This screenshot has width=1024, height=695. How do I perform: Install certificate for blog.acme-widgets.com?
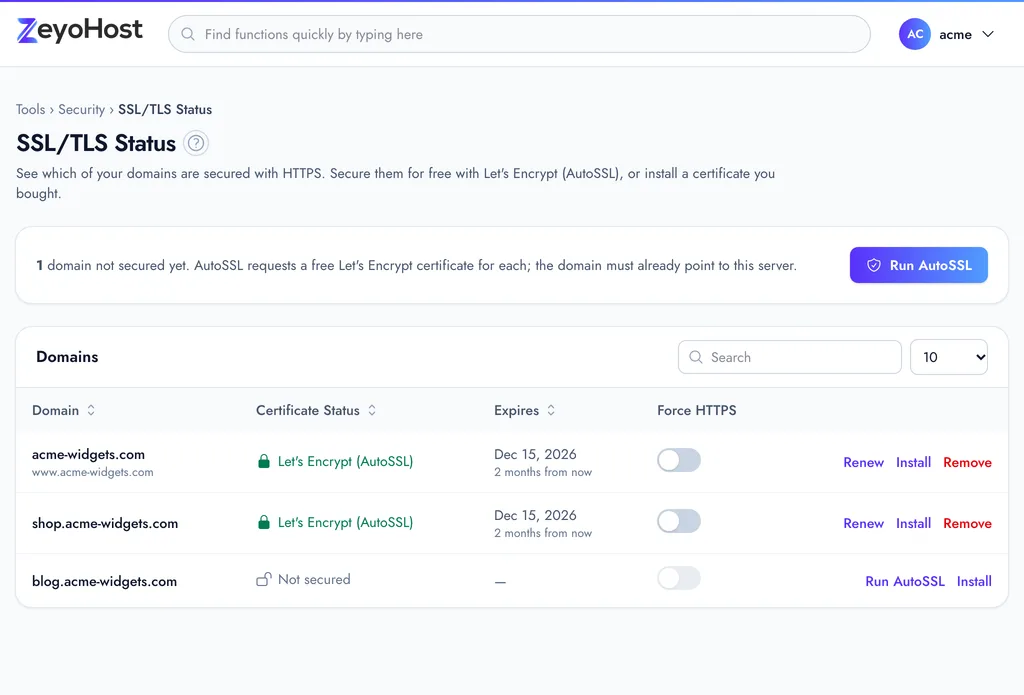[974, 581]
